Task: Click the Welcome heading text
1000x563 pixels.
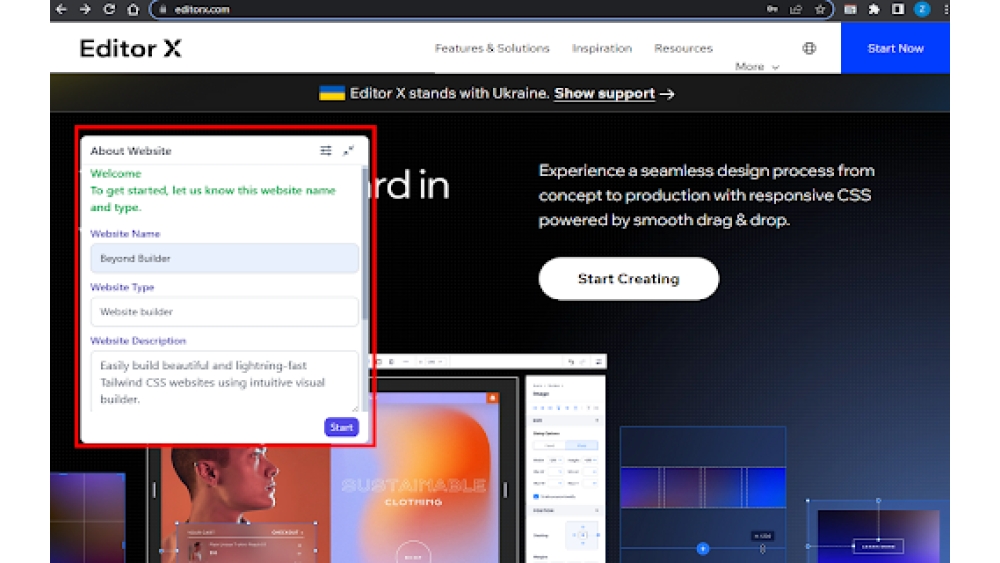Action: click(x=115, y=173)
